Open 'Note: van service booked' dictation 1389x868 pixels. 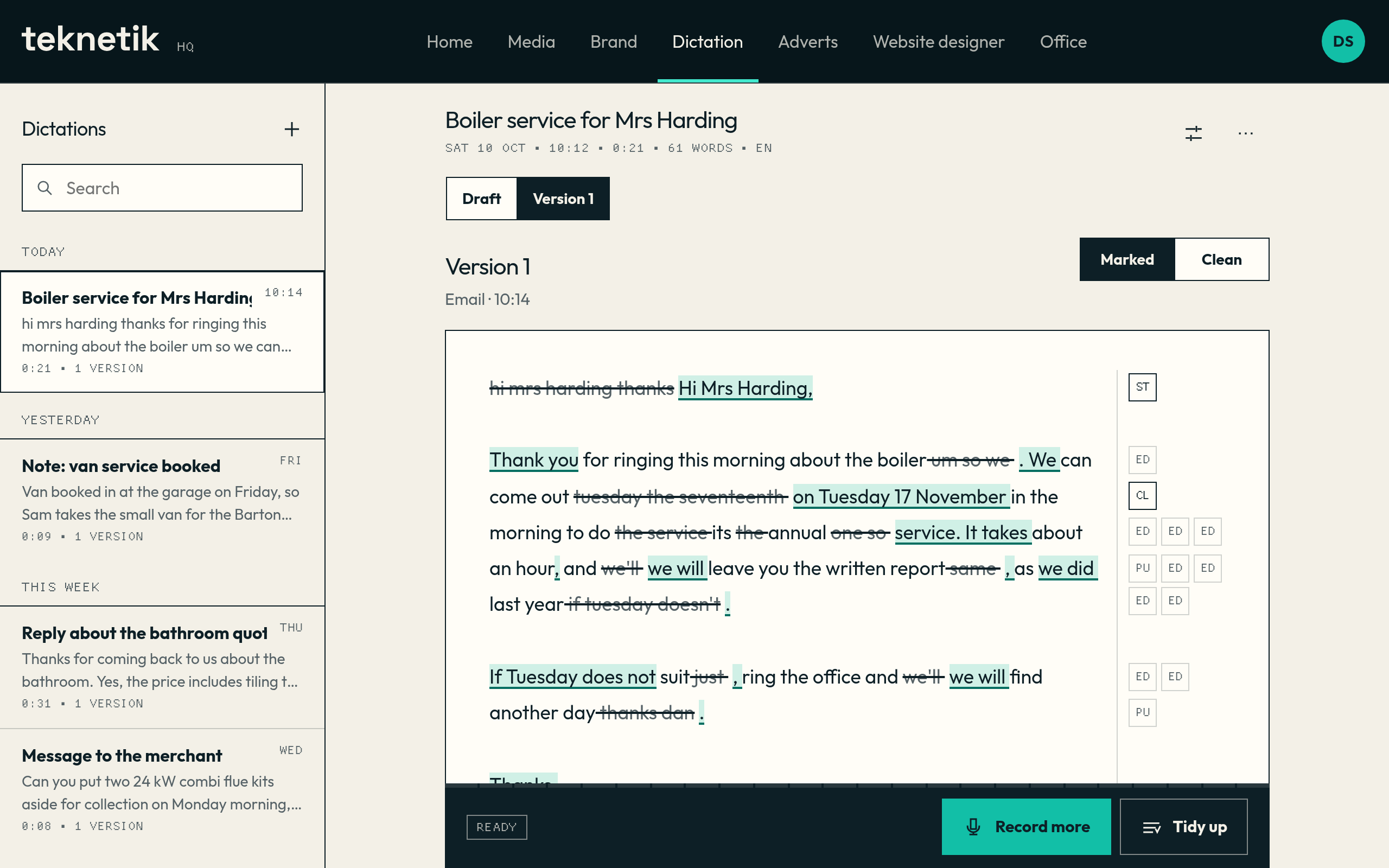(162, 500)
